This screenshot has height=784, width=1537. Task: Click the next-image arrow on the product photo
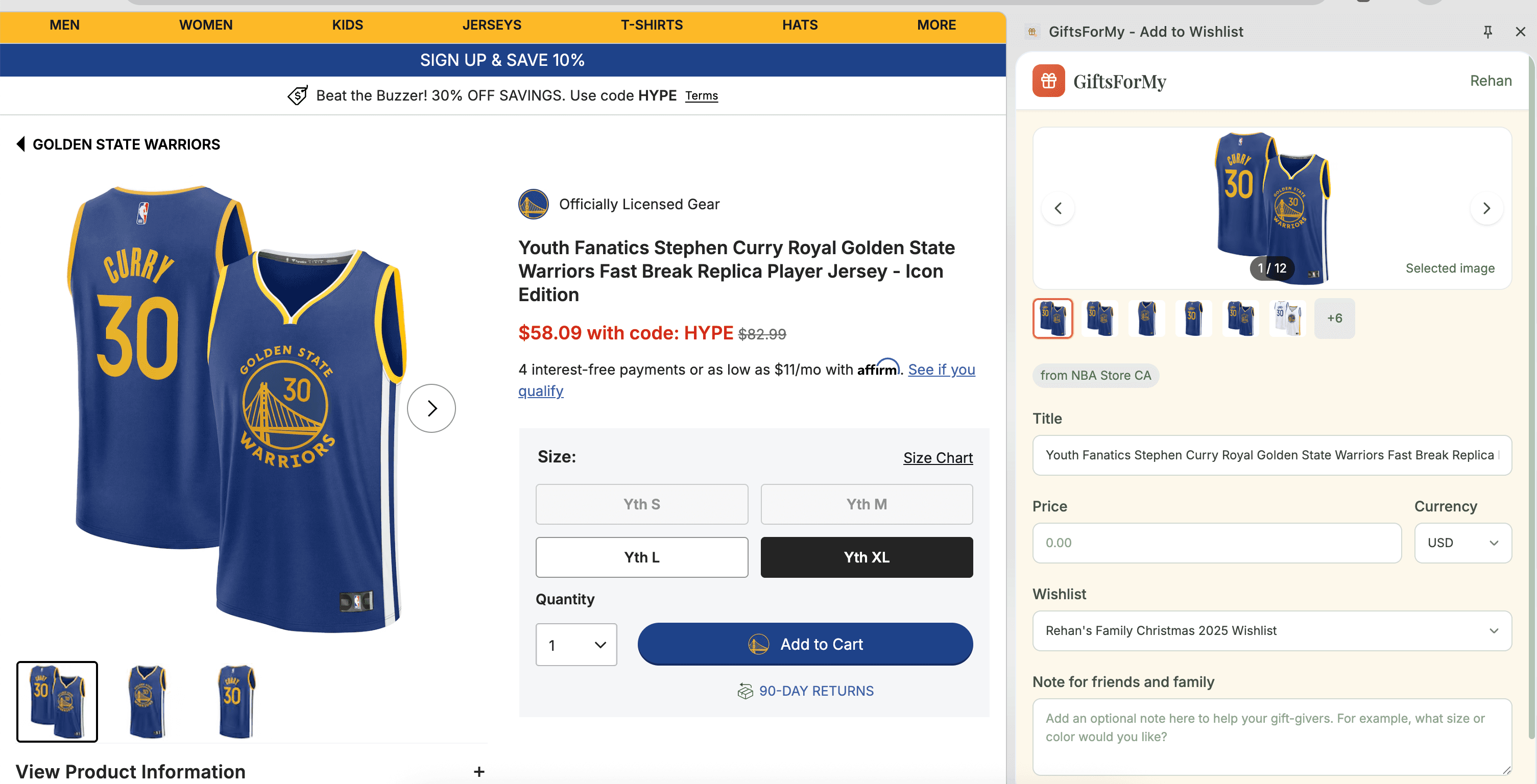(x=431, y=408)
